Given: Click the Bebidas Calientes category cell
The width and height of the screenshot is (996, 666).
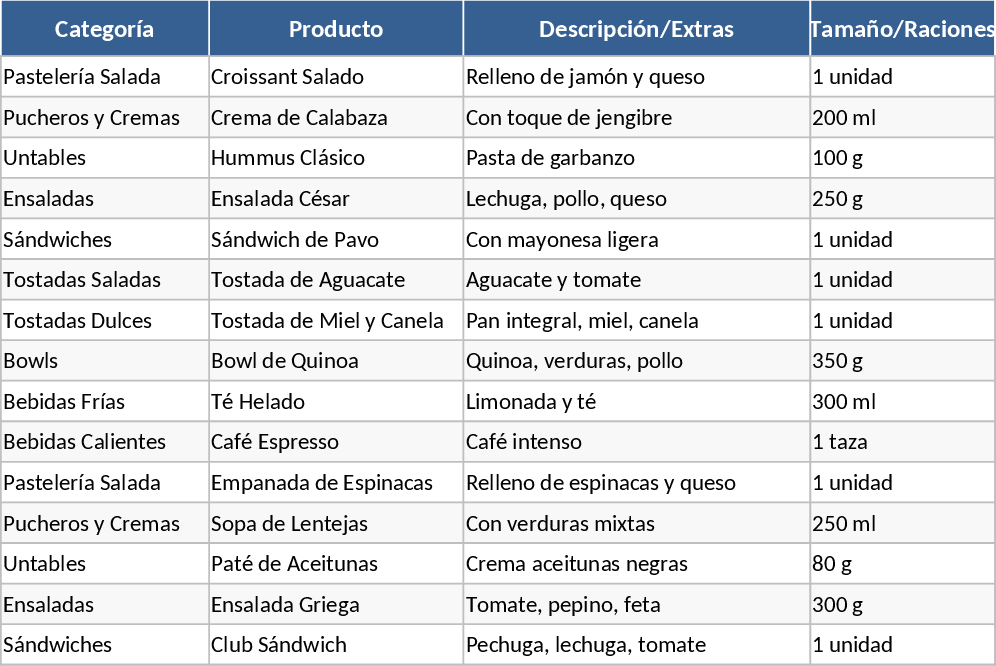Looking at the screenshot, I should (x=85, y=442).
